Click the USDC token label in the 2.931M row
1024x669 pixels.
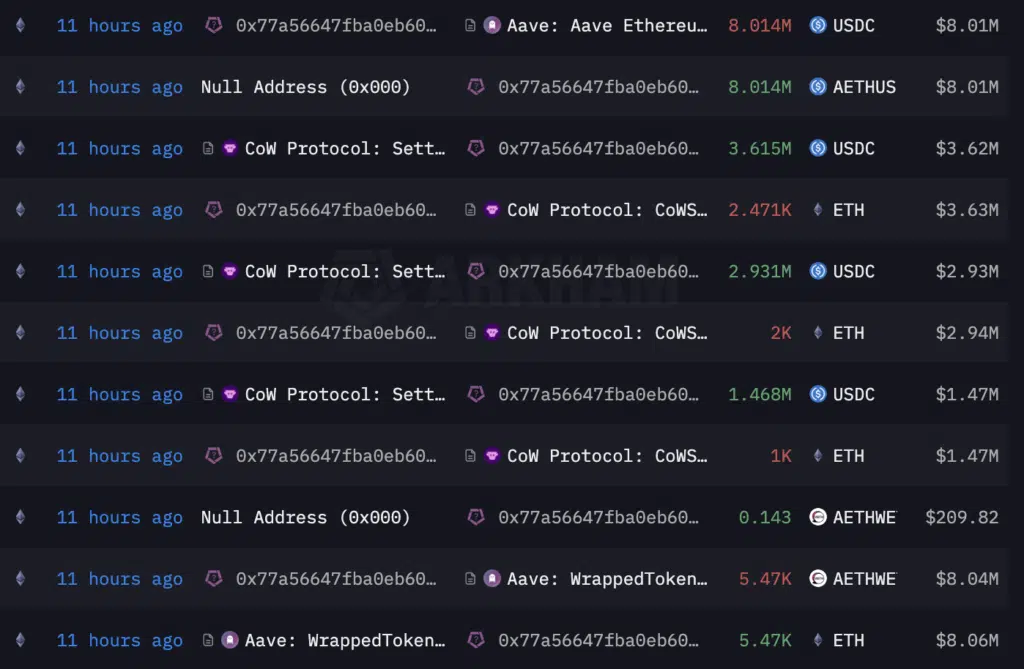coord(854,272)
